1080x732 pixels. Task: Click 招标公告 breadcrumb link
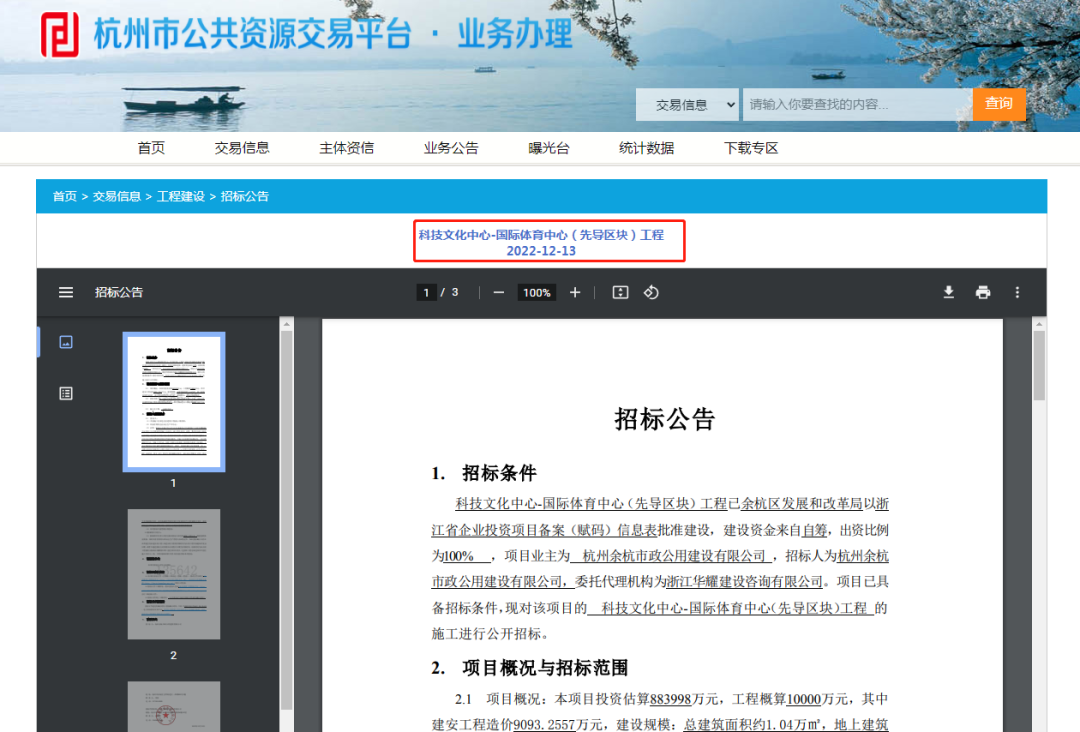click(x=245, y=196)
